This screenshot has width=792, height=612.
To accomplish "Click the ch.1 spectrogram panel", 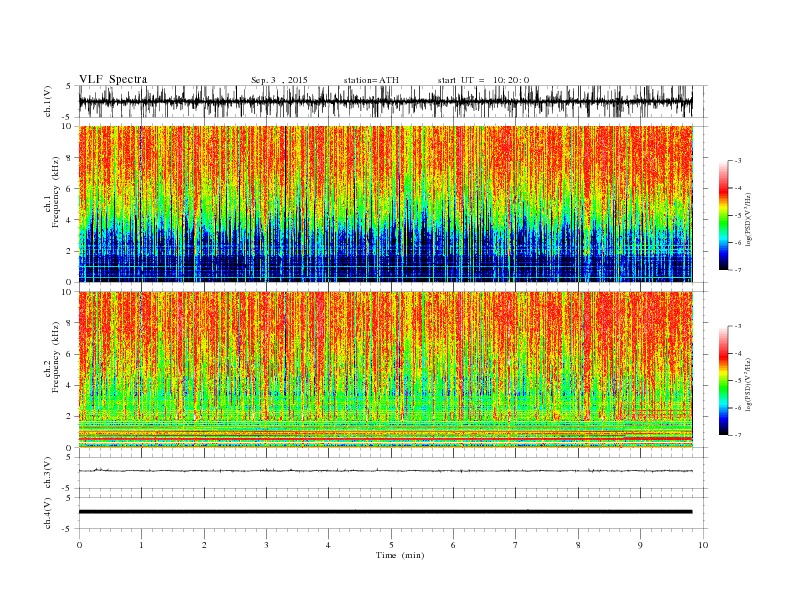I will [386, 204].
